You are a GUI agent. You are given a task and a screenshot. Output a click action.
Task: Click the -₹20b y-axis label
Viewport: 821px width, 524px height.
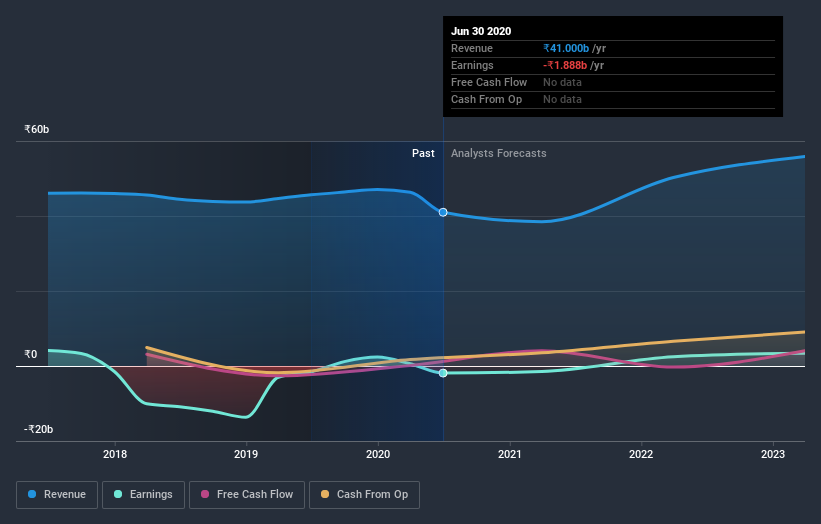tap(38, 429)
